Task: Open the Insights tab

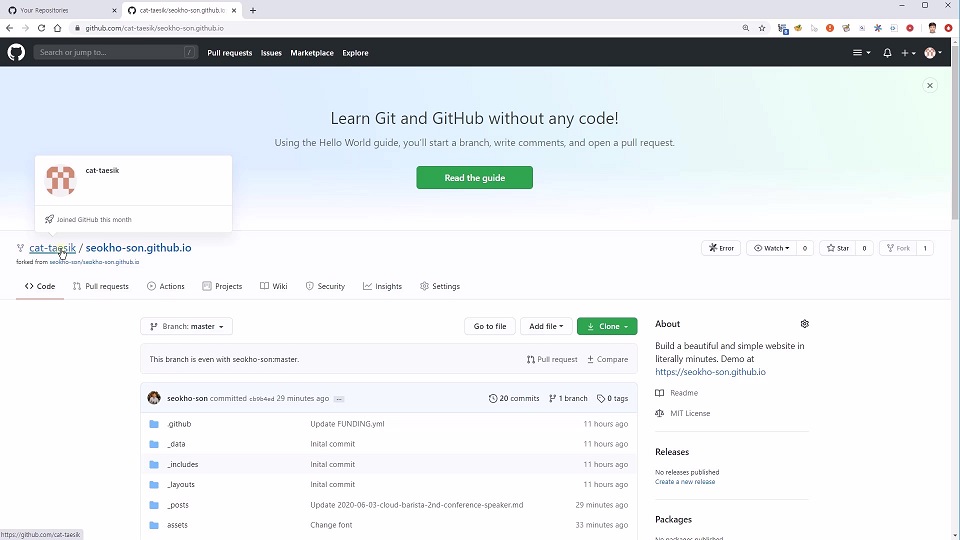Action: point(382,286)
